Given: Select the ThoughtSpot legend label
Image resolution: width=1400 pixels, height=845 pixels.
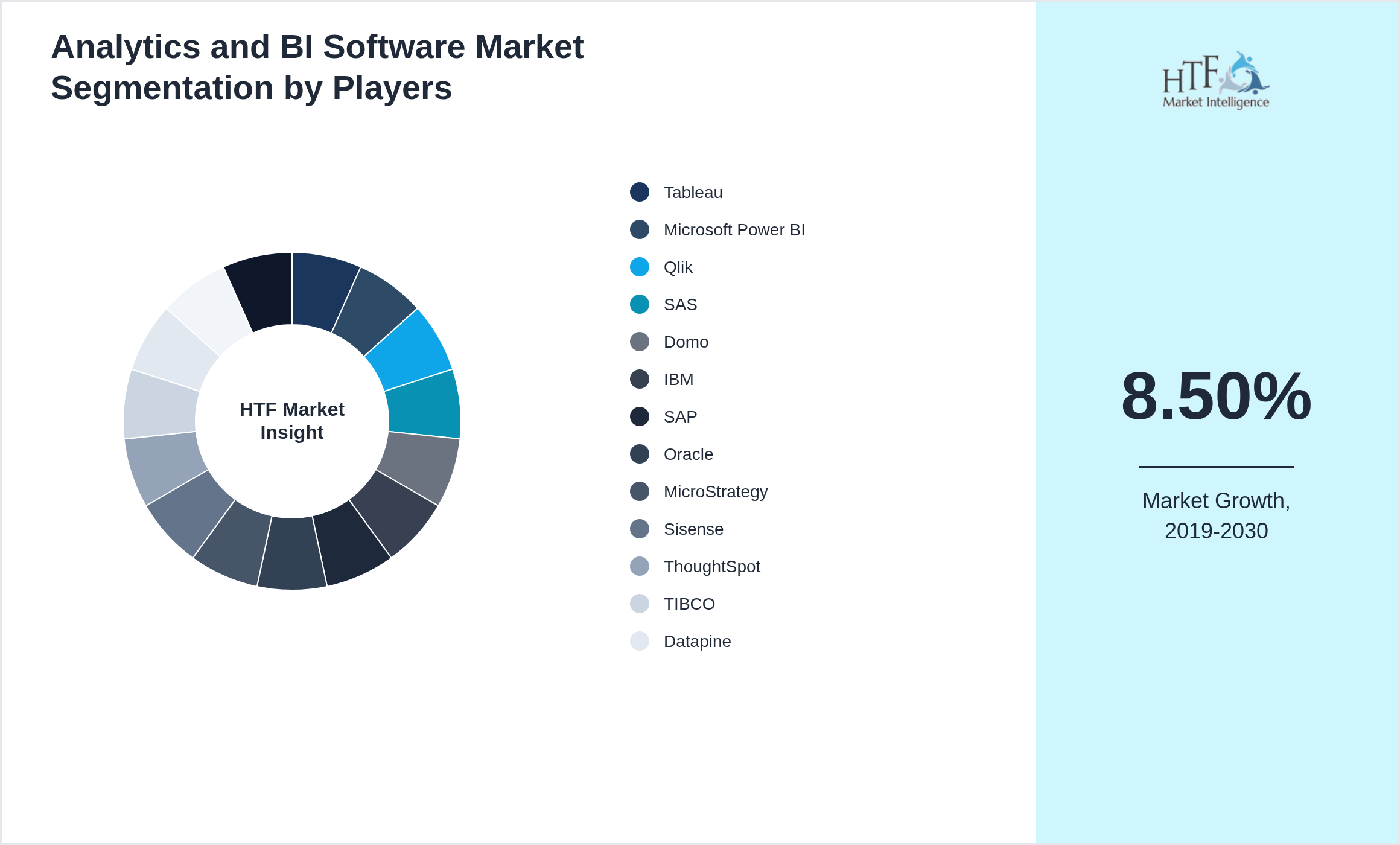Looking at the screenshot, I should click(x=712, y=566).
